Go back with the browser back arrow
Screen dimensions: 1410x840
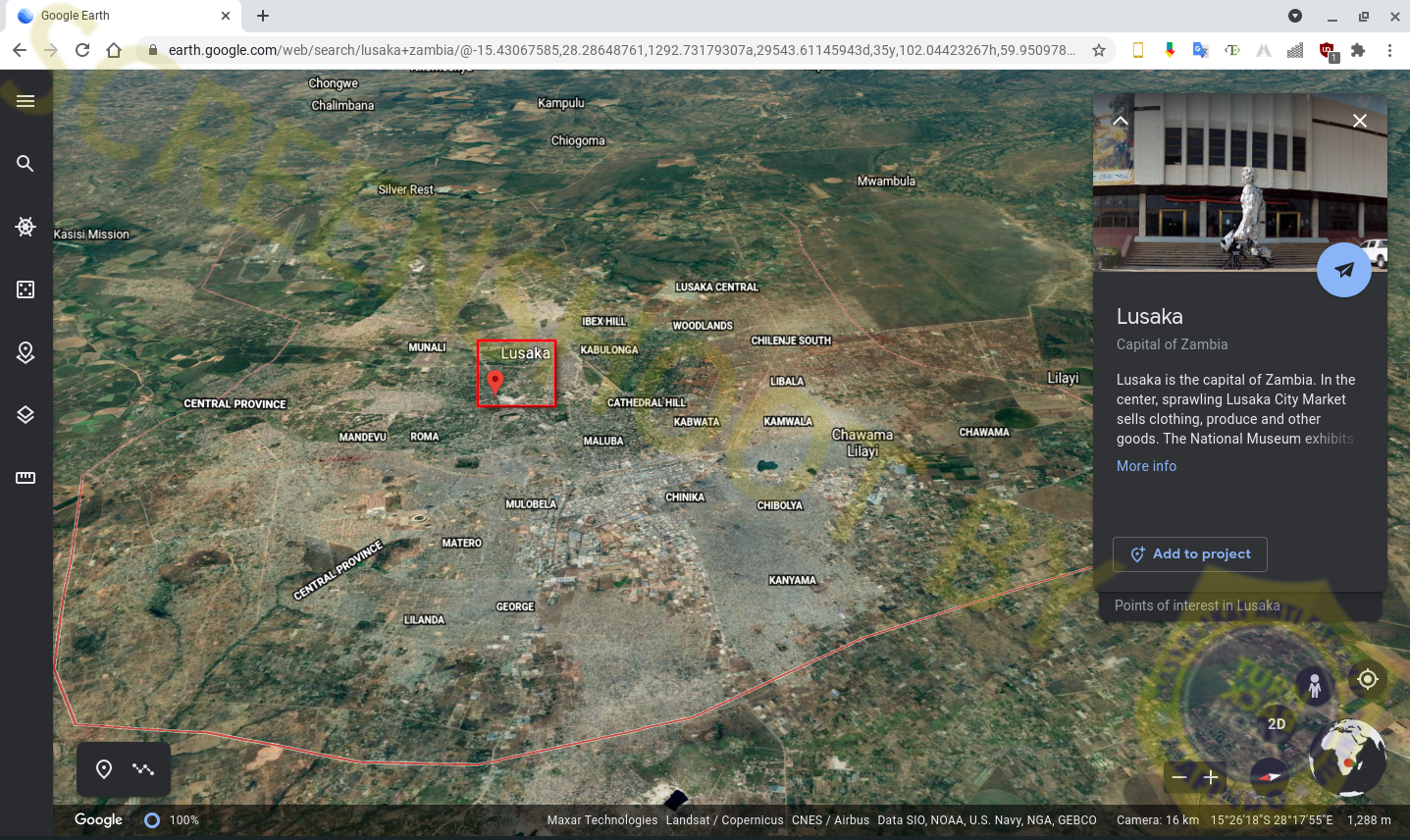(x=20, y=50)
